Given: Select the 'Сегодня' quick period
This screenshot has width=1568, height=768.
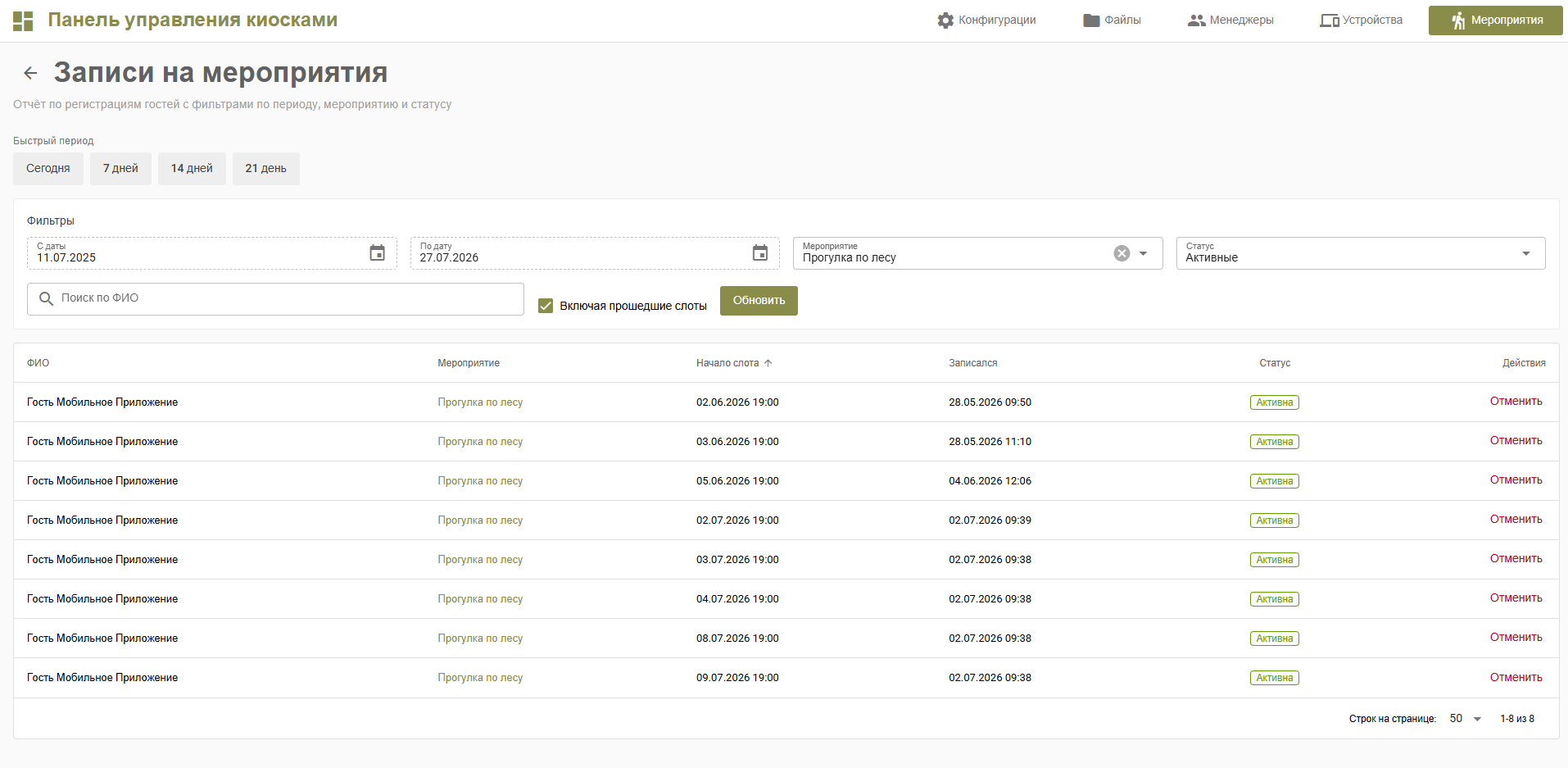Looking at the screenshot, I should click(48, 169).
